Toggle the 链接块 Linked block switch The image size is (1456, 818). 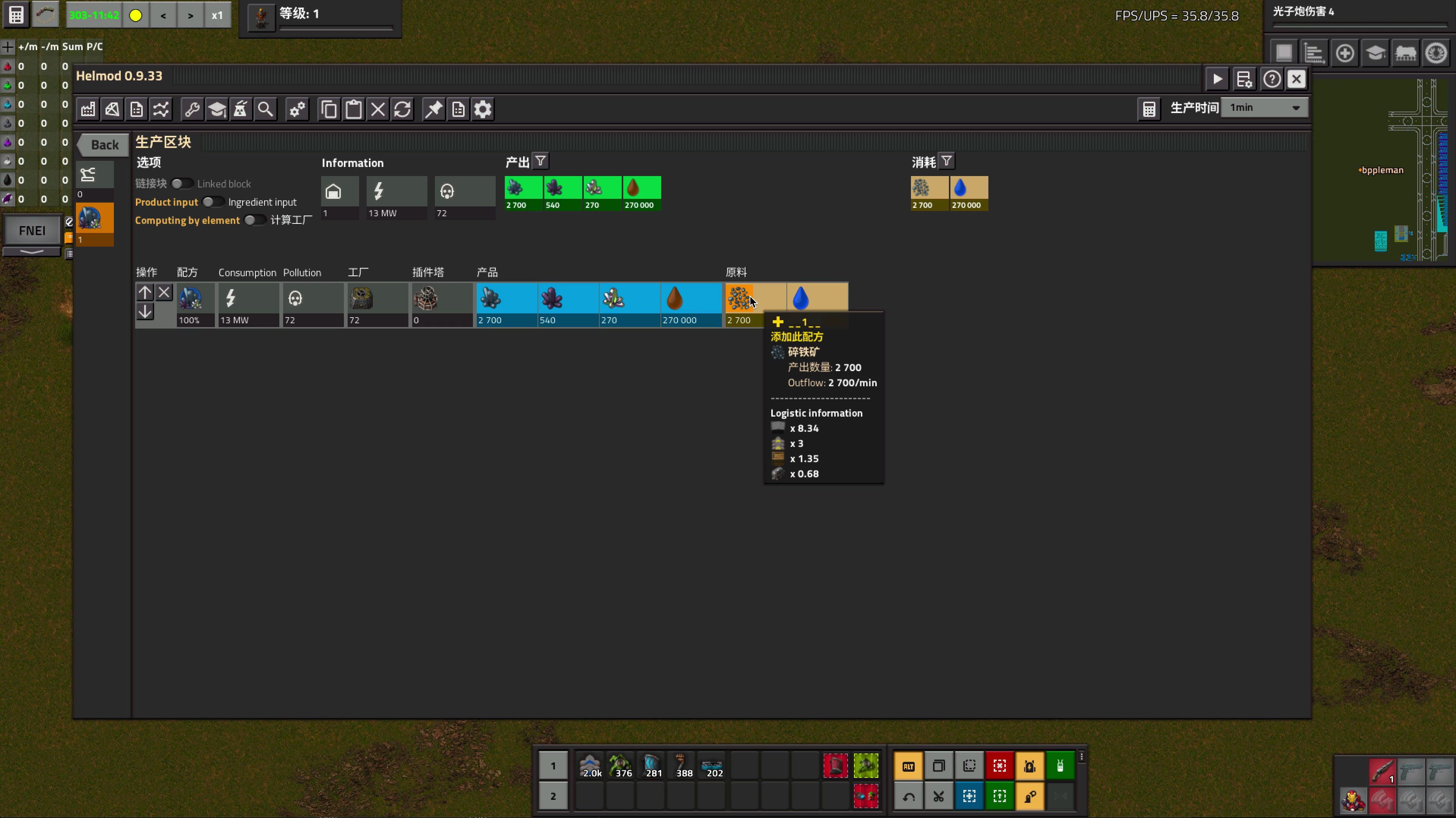178,183
